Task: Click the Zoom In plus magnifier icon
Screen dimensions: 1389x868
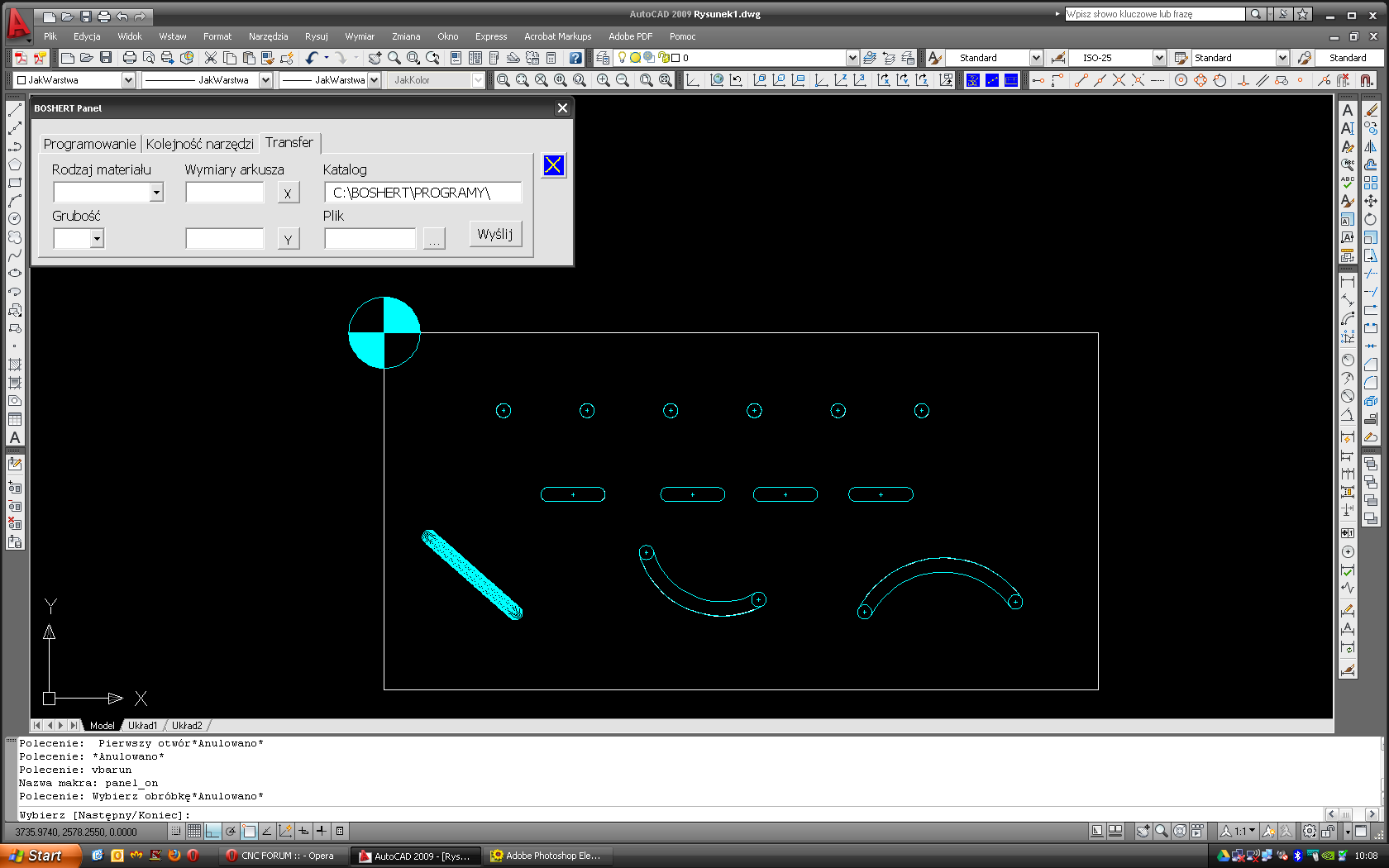Action: (x=603, y=80)
